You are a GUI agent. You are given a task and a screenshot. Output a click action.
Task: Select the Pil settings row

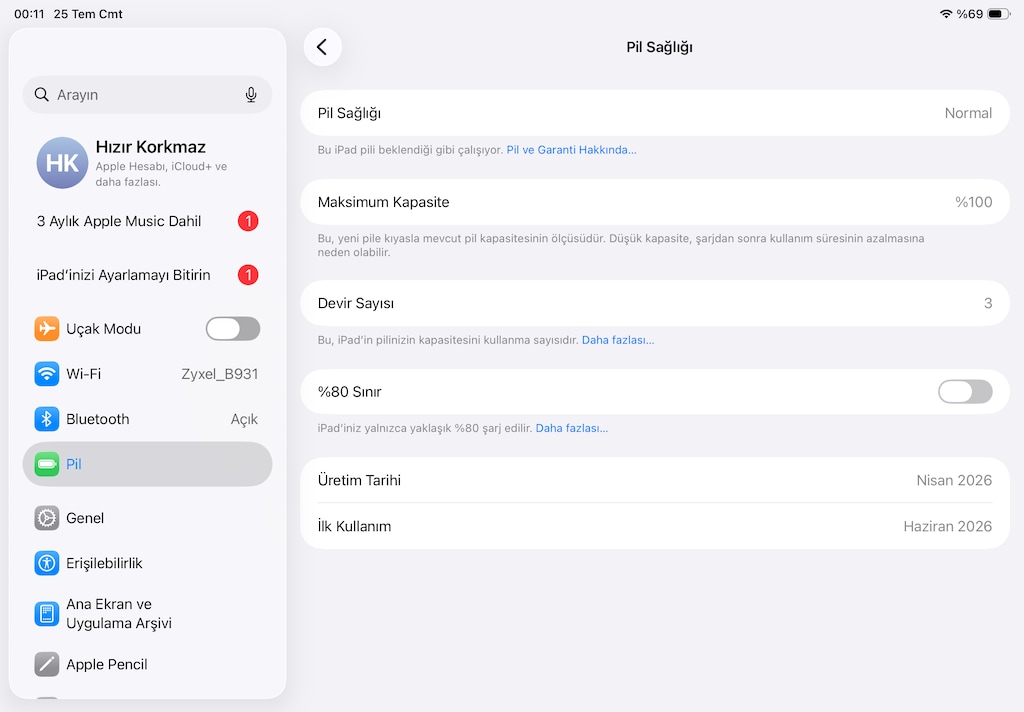pos(148,464)
